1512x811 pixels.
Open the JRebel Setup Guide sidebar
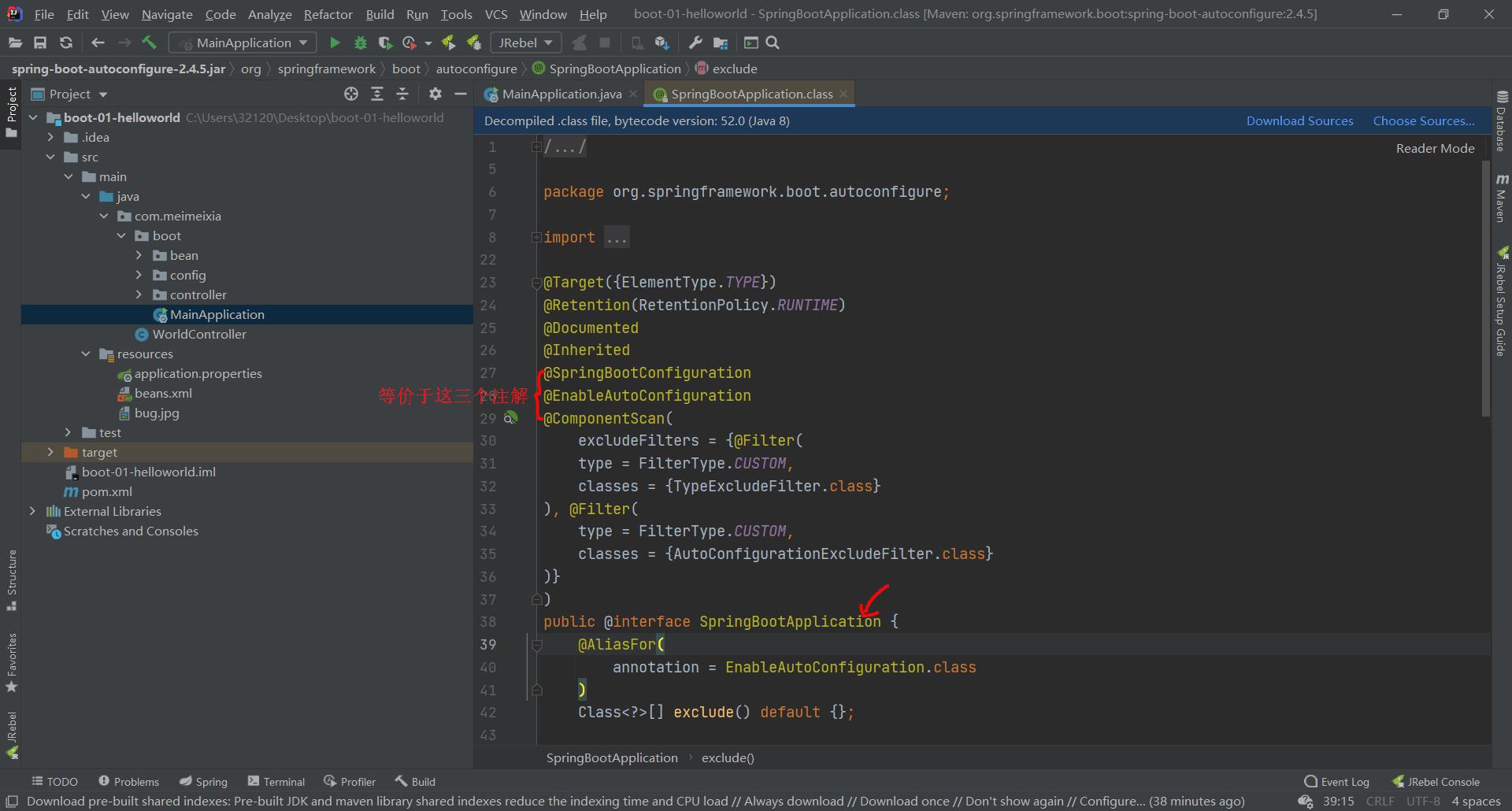click(x=1502, y=302)
